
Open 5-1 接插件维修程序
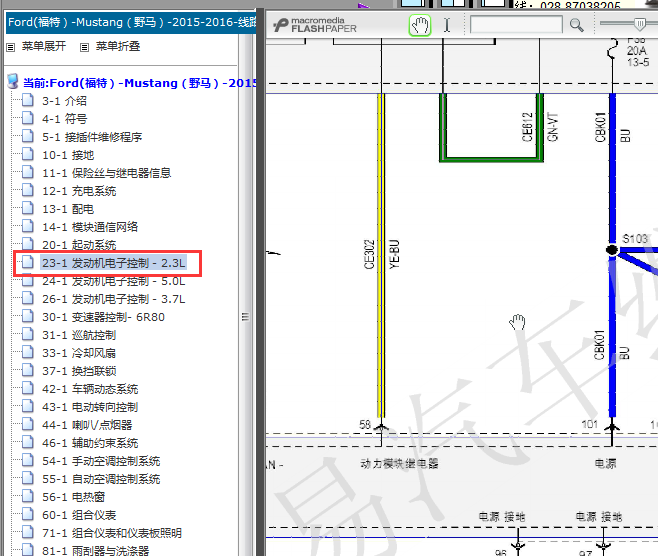pos(92,137)
